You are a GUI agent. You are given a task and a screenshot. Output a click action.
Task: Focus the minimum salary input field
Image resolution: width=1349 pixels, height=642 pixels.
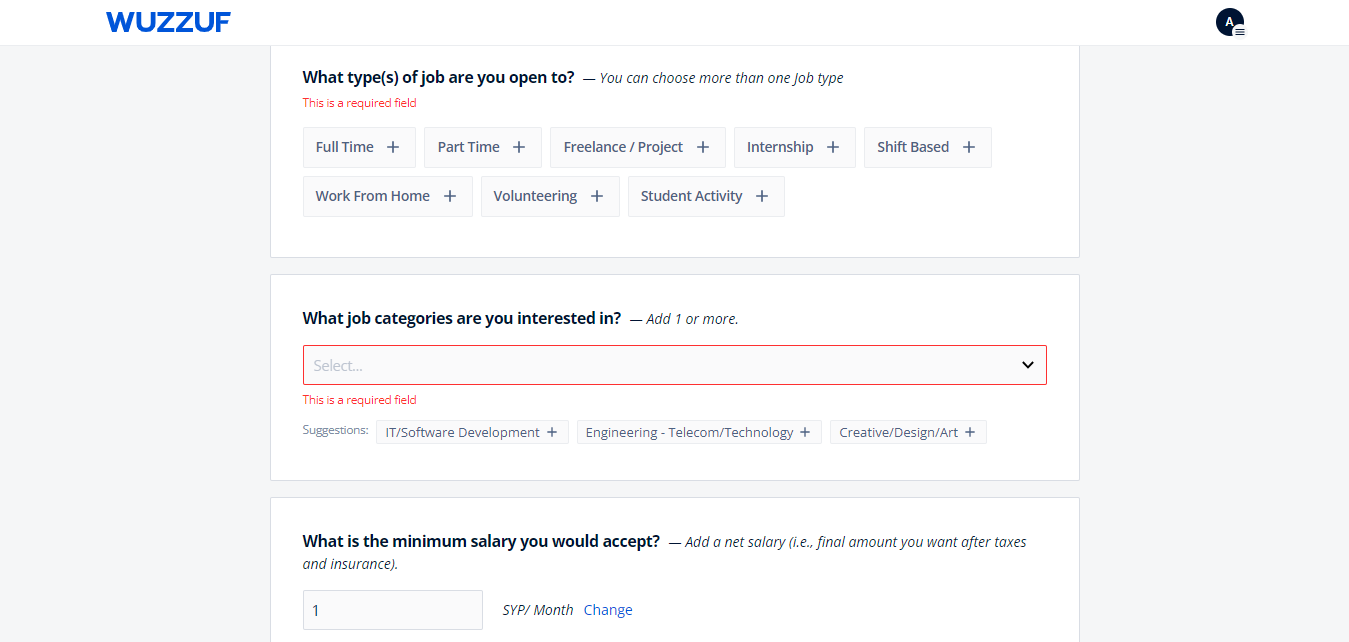coord(392,610)
